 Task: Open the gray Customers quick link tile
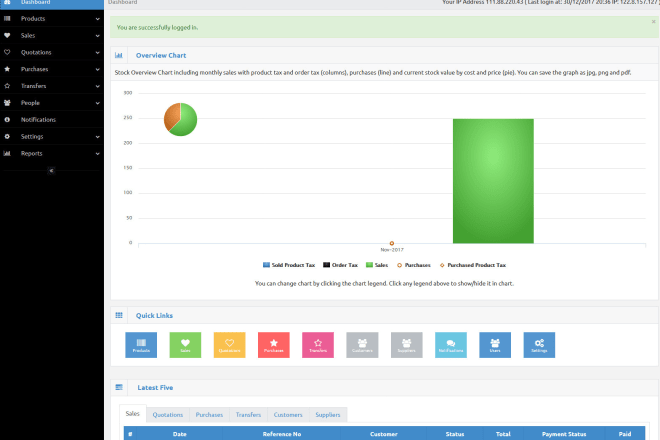(x=362, y=345)
